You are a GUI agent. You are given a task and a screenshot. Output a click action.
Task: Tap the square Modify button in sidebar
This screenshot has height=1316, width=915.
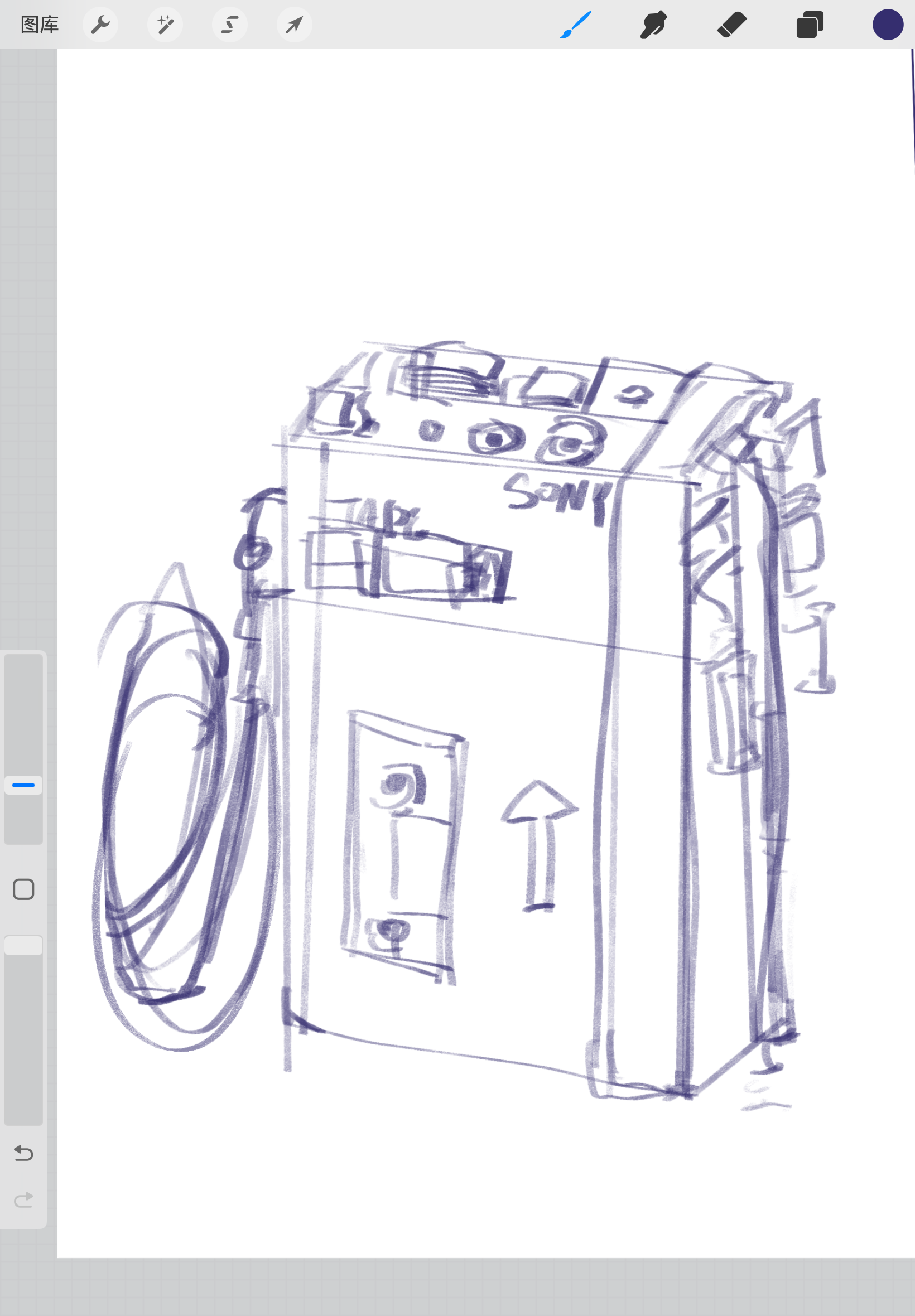[23, 889]
